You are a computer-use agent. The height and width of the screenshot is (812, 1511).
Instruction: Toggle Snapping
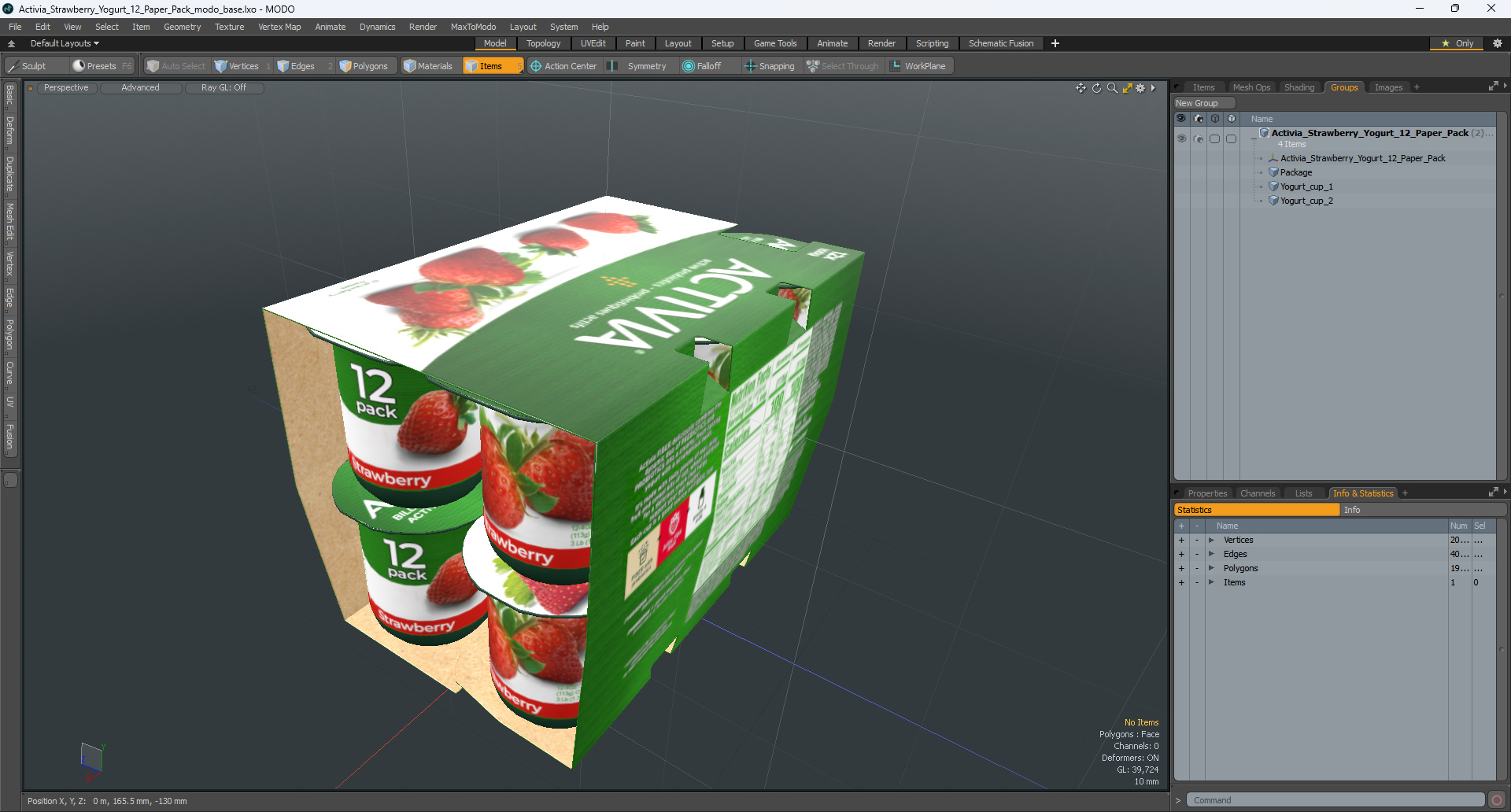pos(770,66)
